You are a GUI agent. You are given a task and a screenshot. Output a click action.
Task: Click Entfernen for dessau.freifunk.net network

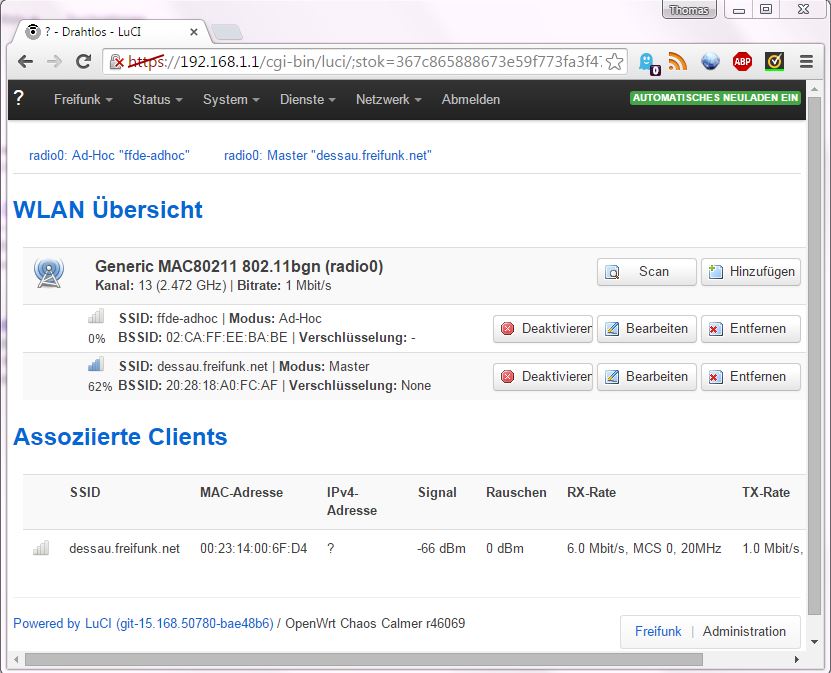tap(750, 377)
